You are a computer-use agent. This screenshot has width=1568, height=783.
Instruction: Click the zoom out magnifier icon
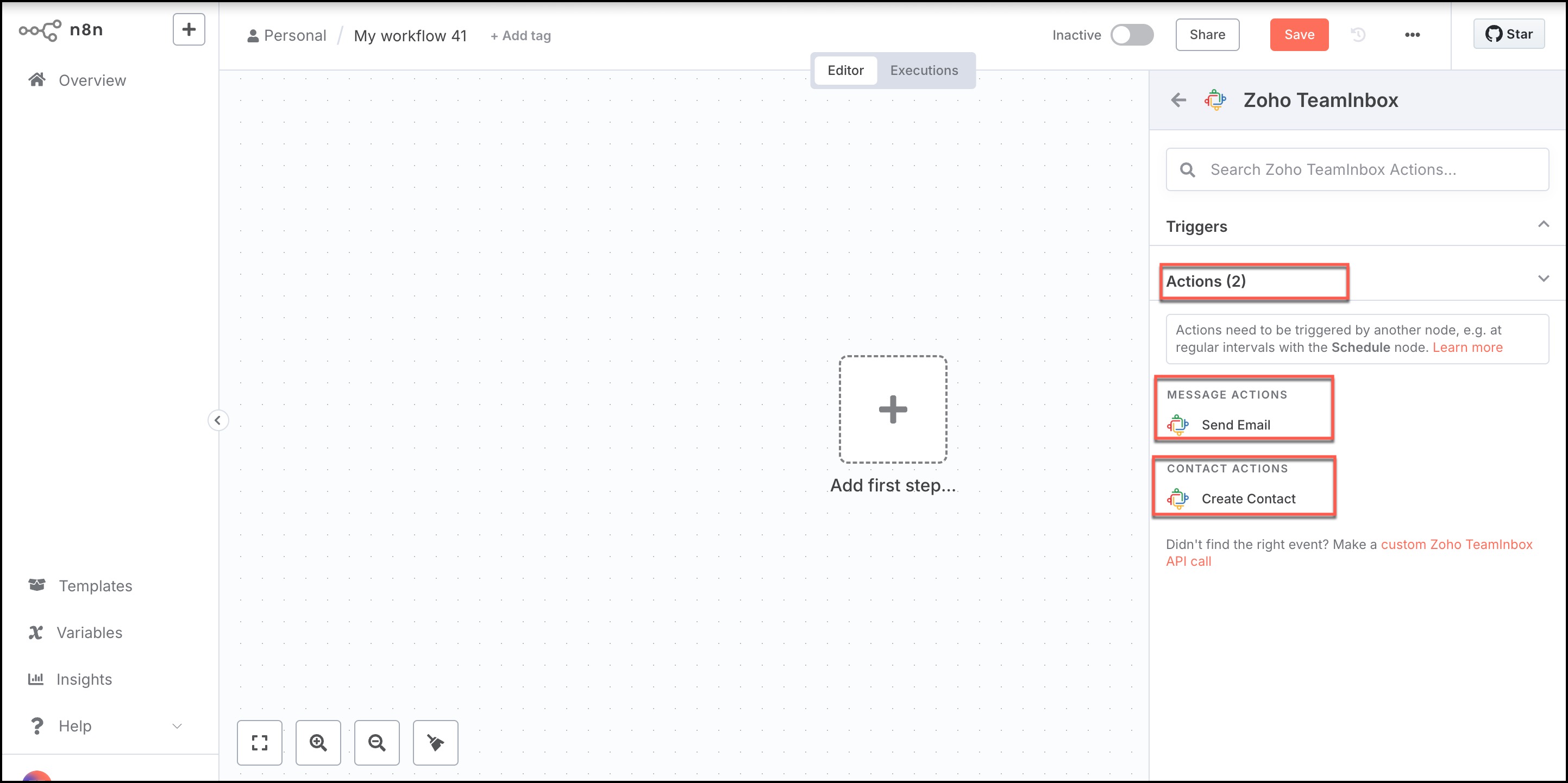(377, 742)
